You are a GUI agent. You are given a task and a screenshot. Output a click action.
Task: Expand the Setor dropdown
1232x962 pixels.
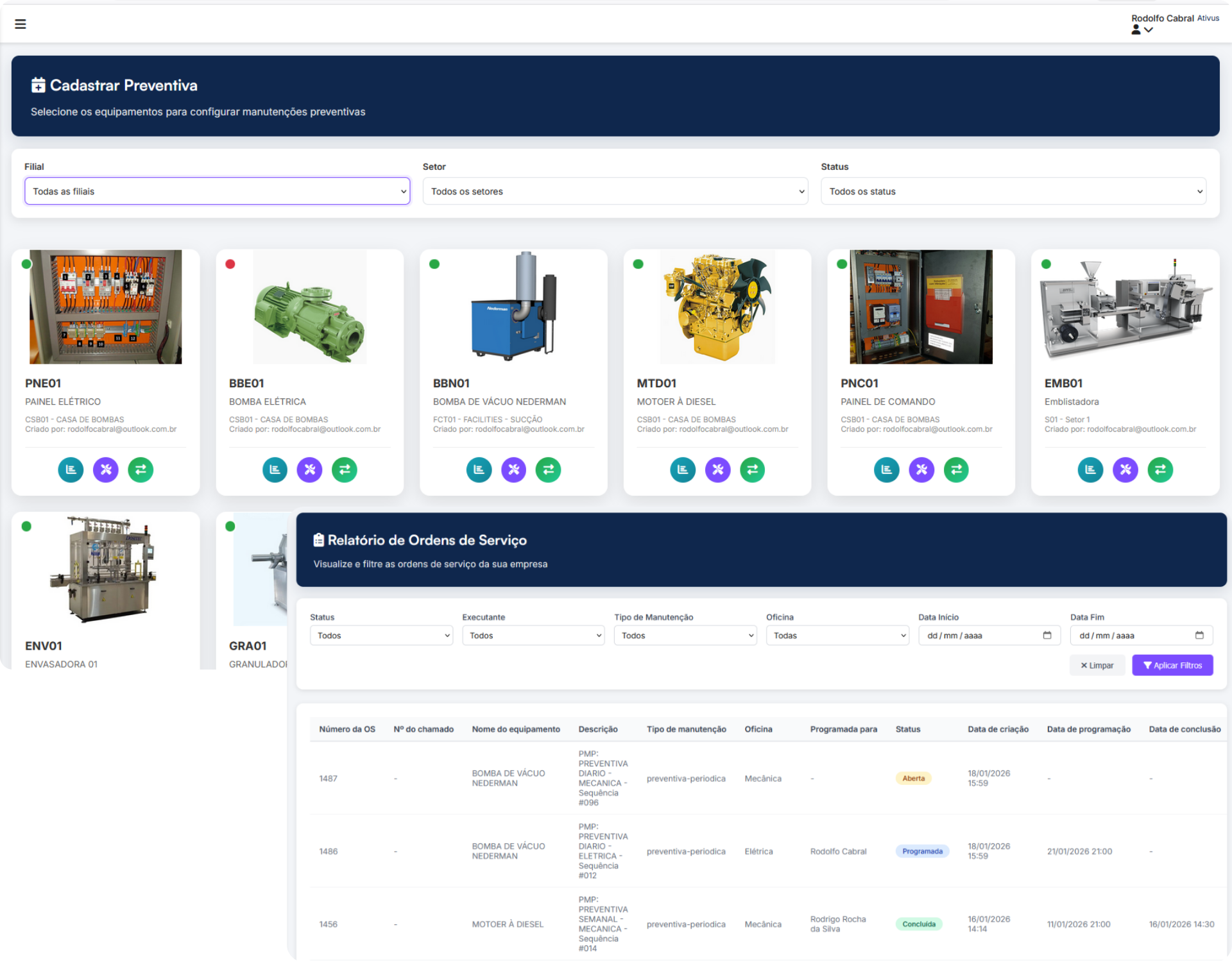(615, 191)
